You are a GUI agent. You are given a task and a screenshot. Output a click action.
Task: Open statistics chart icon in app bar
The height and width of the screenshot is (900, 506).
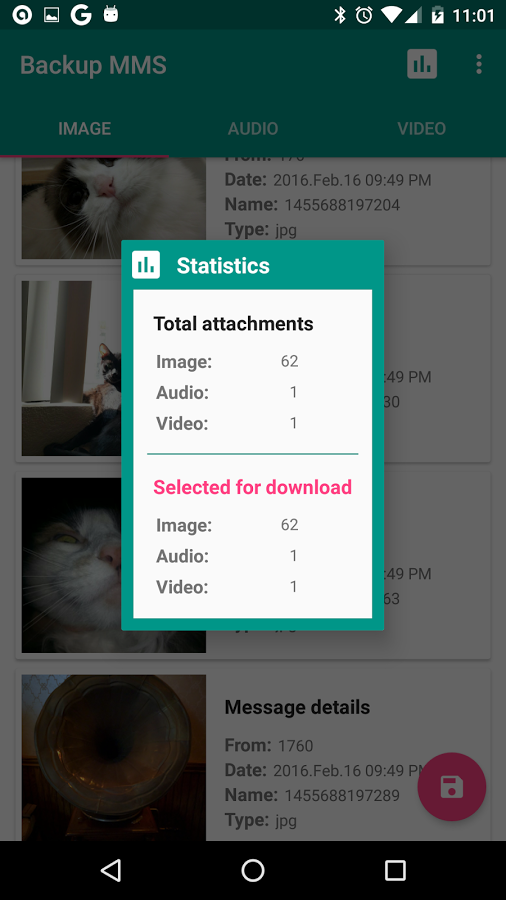click(x=422, y=64)
